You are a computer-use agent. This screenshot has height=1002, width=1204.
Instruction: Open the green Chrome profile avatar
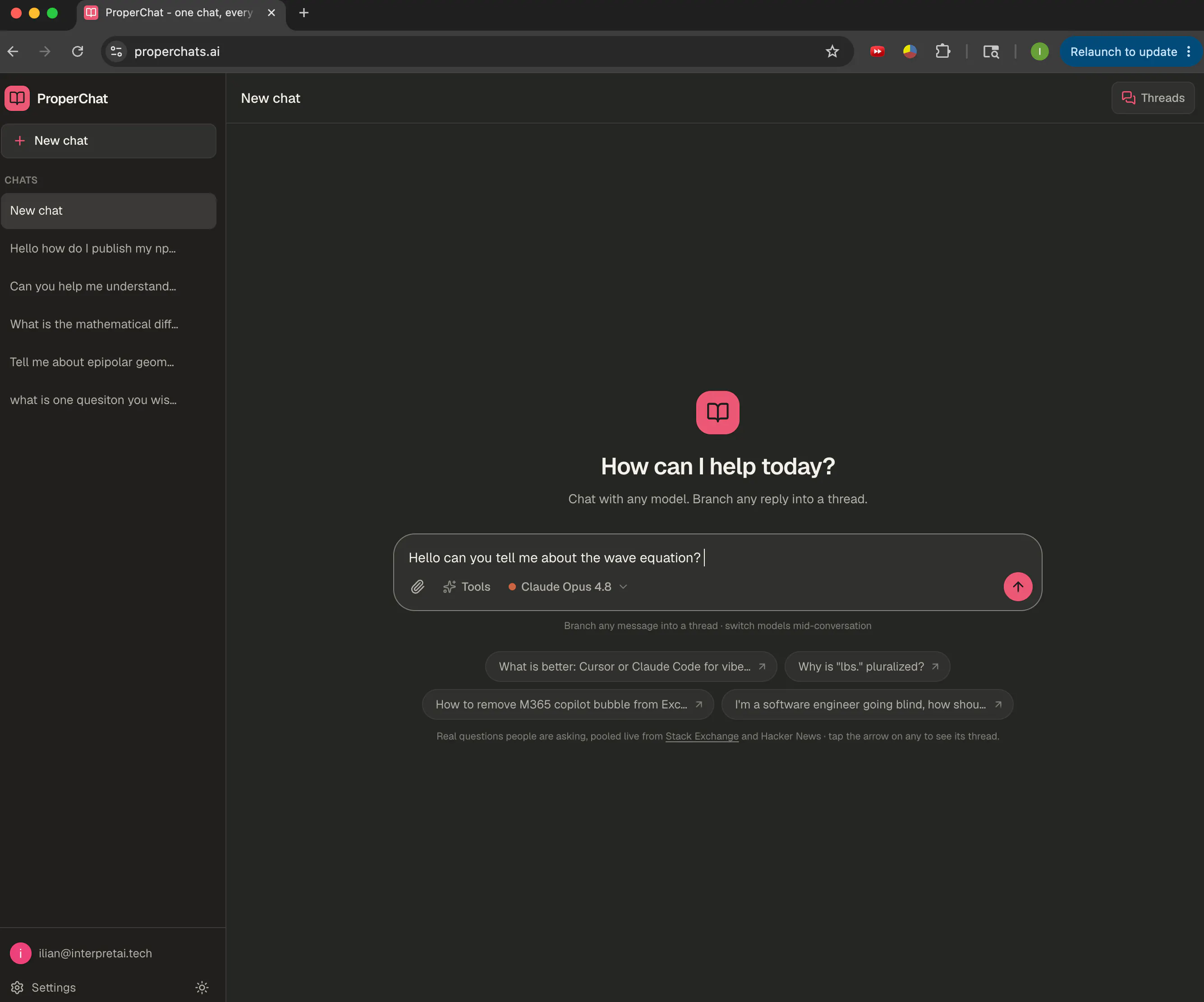[1039, 51]
